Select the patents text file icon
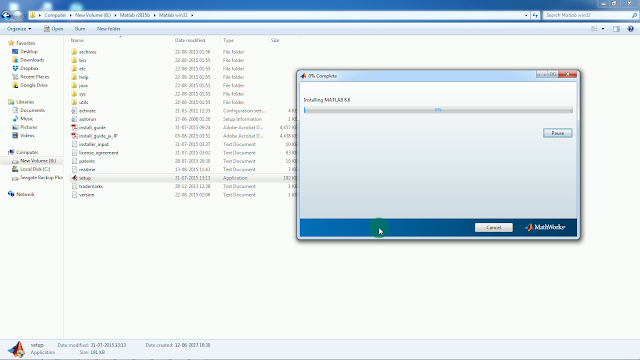Image resolution: width=640 pixels, height=360 pixels. [74, 161]
